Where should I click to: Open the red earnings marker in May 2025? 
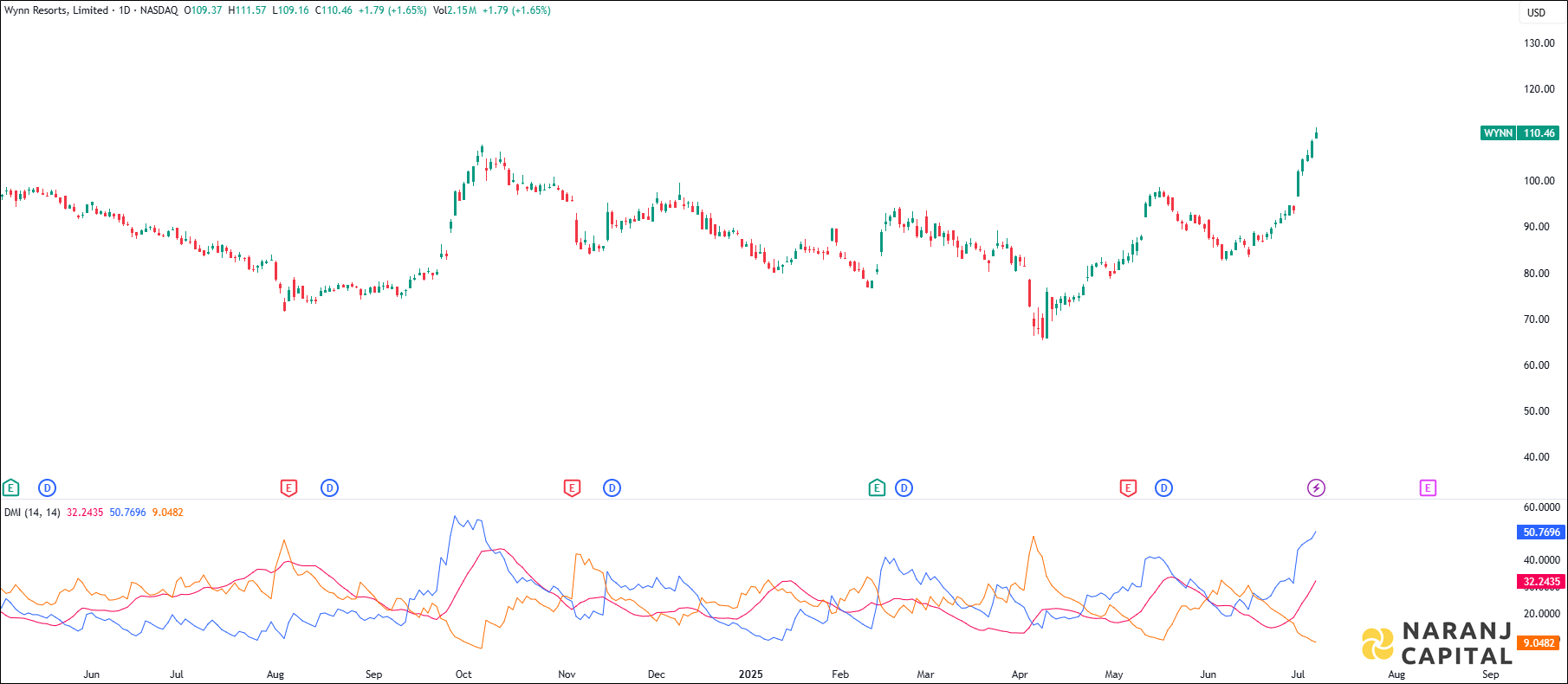(1128, 488)
